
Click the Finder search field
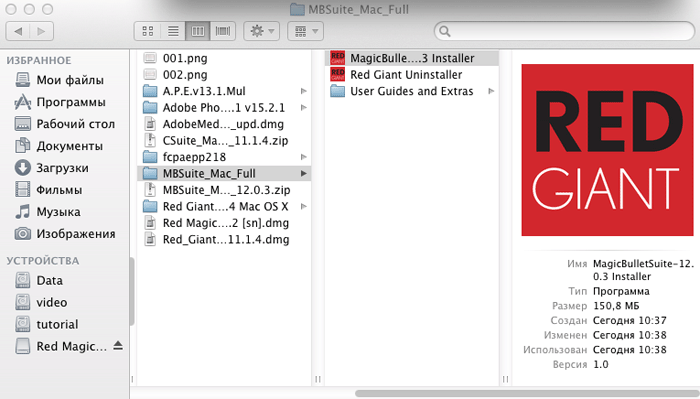pos(564,31)
